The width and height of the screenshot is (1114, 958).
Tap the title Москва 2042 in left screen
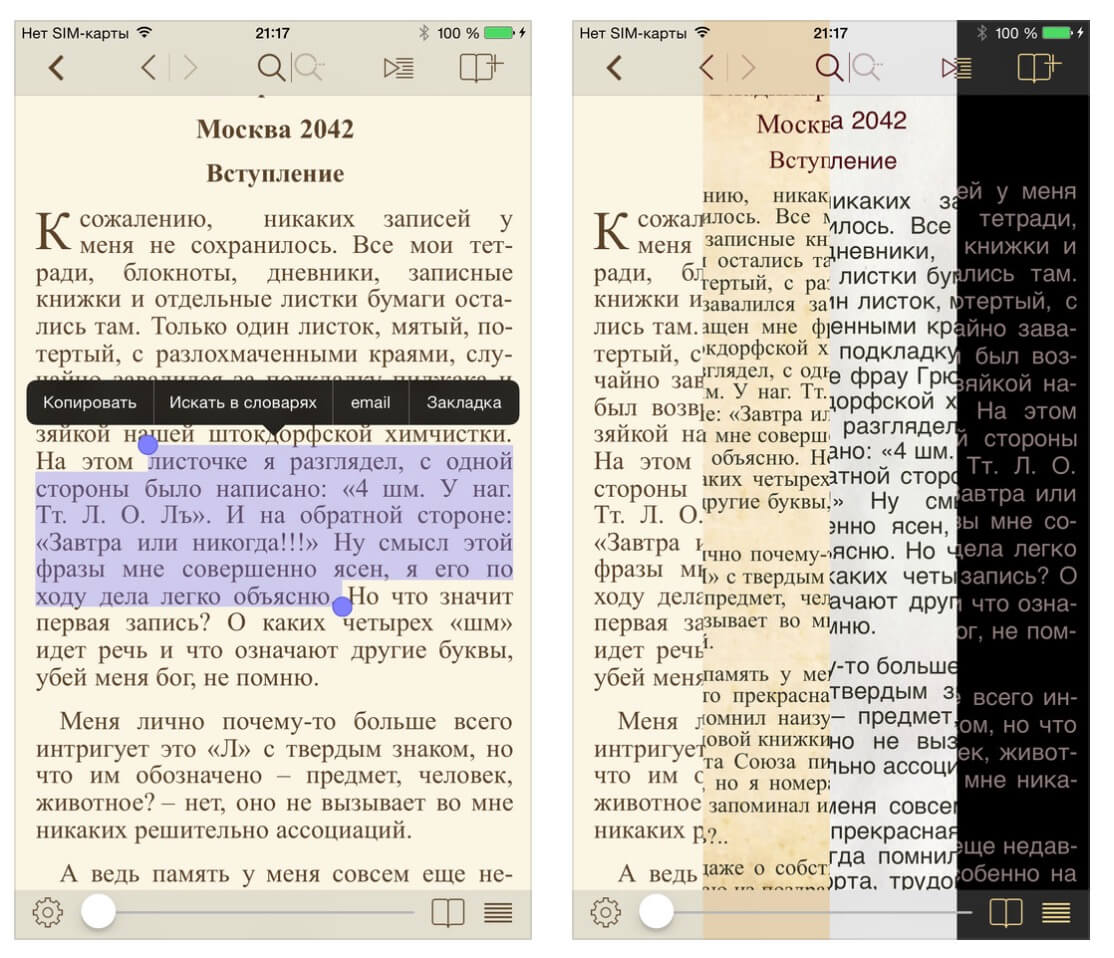click(275, 129)
